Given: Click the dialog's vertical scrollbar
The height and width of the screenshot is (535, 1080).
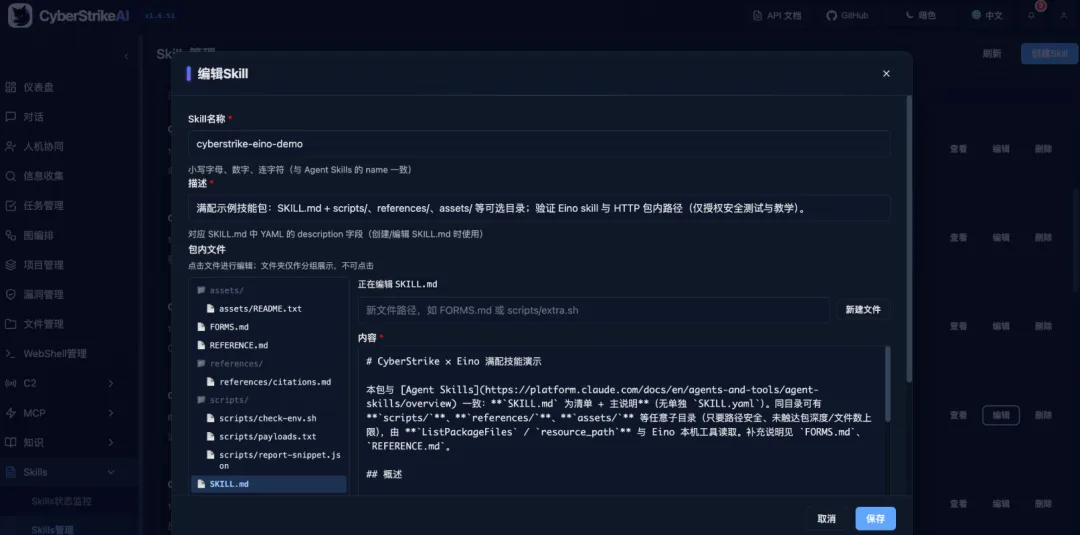Looking at the screenshot, I should pyautogui.click(x=909, y=238).
